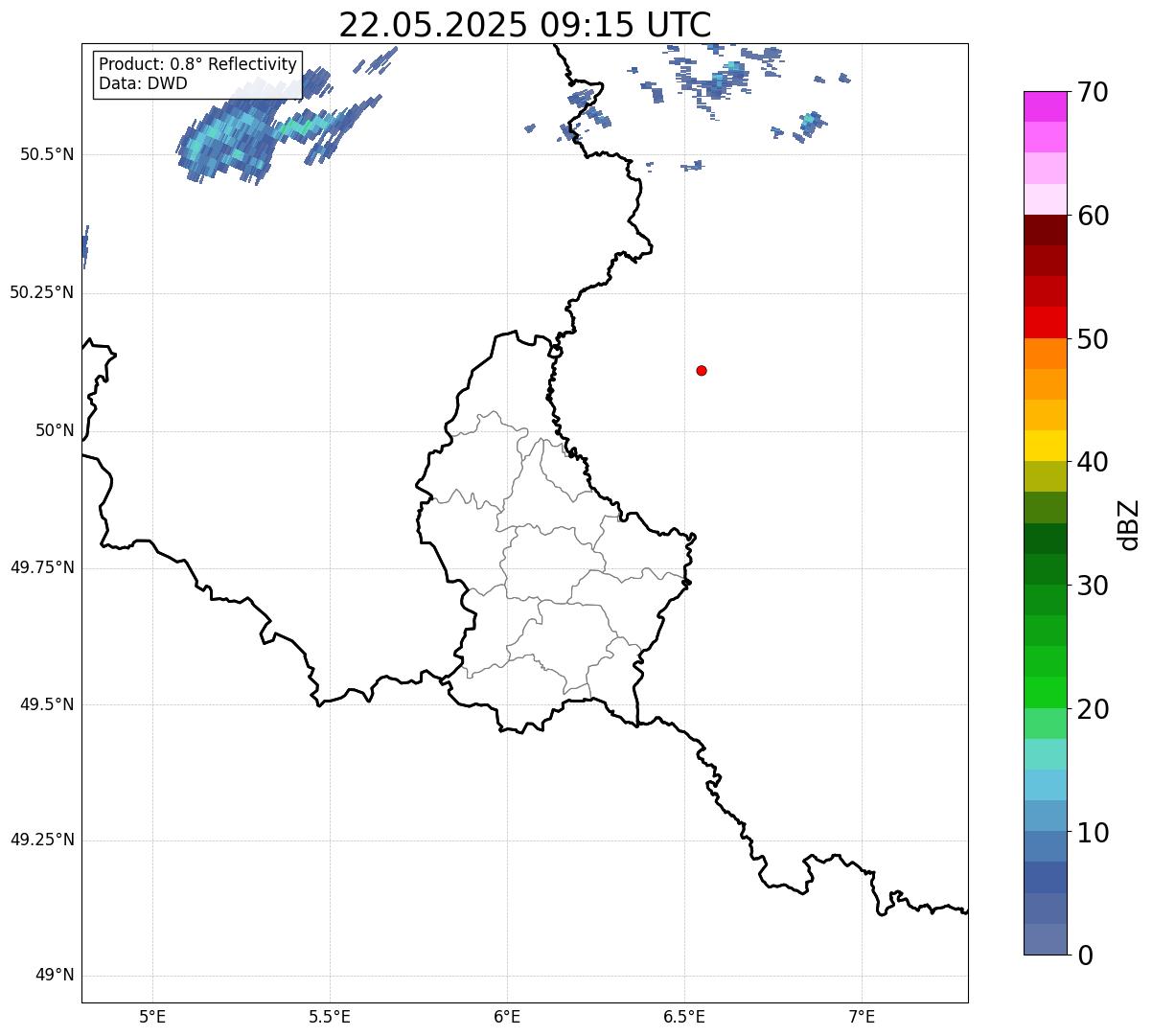Screen dimensions: 1152x1036
Task: Pick the dark maroon swatch just below 60 dBZ
Action: pyautogui.click(x=1045, y=230)
